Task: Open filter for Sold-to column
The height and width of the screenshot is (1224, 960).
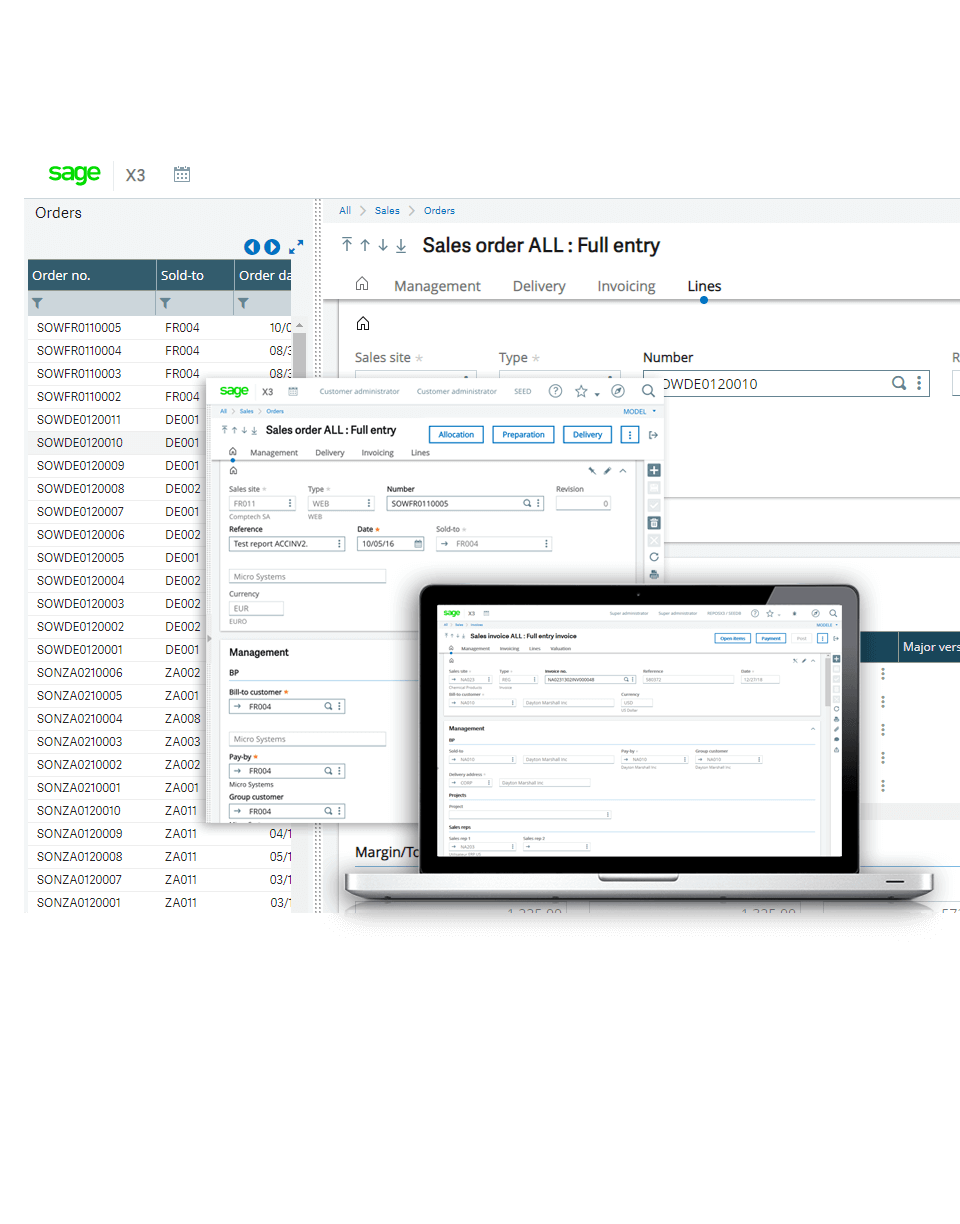Action: (166, 303)
